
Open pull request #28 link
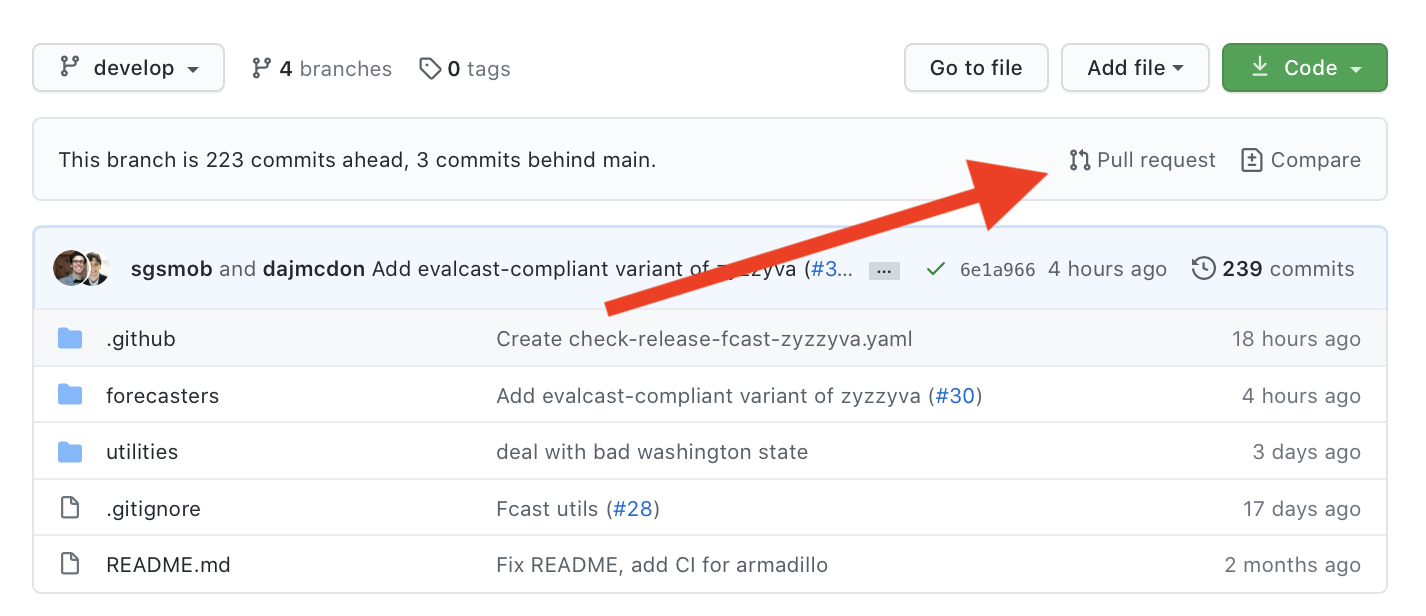point(632,509)
